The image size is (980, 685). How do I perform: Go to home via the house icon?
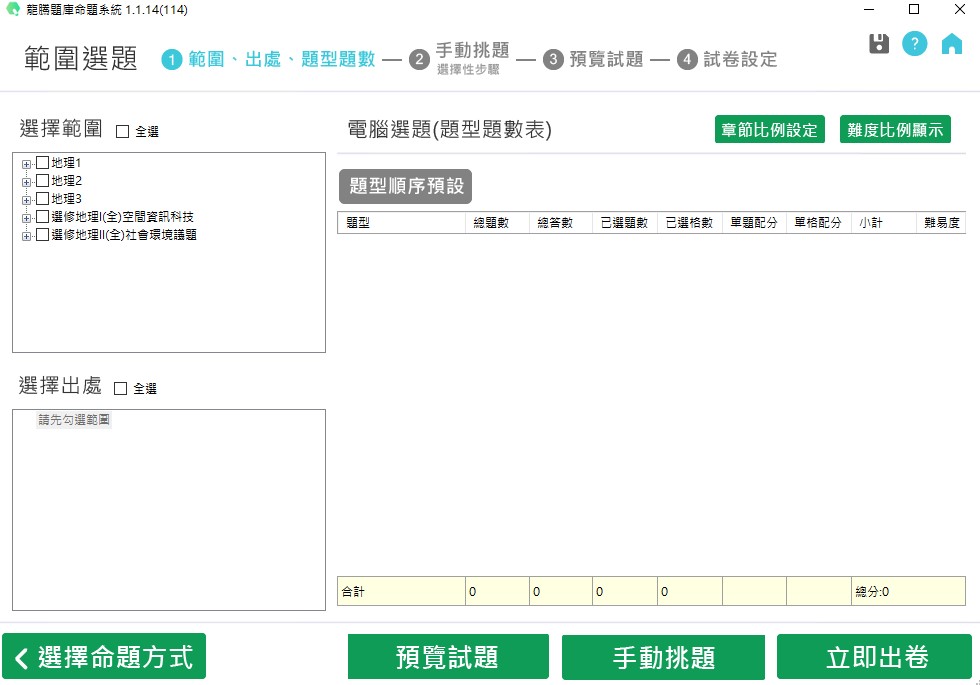[x=951, y=44]
